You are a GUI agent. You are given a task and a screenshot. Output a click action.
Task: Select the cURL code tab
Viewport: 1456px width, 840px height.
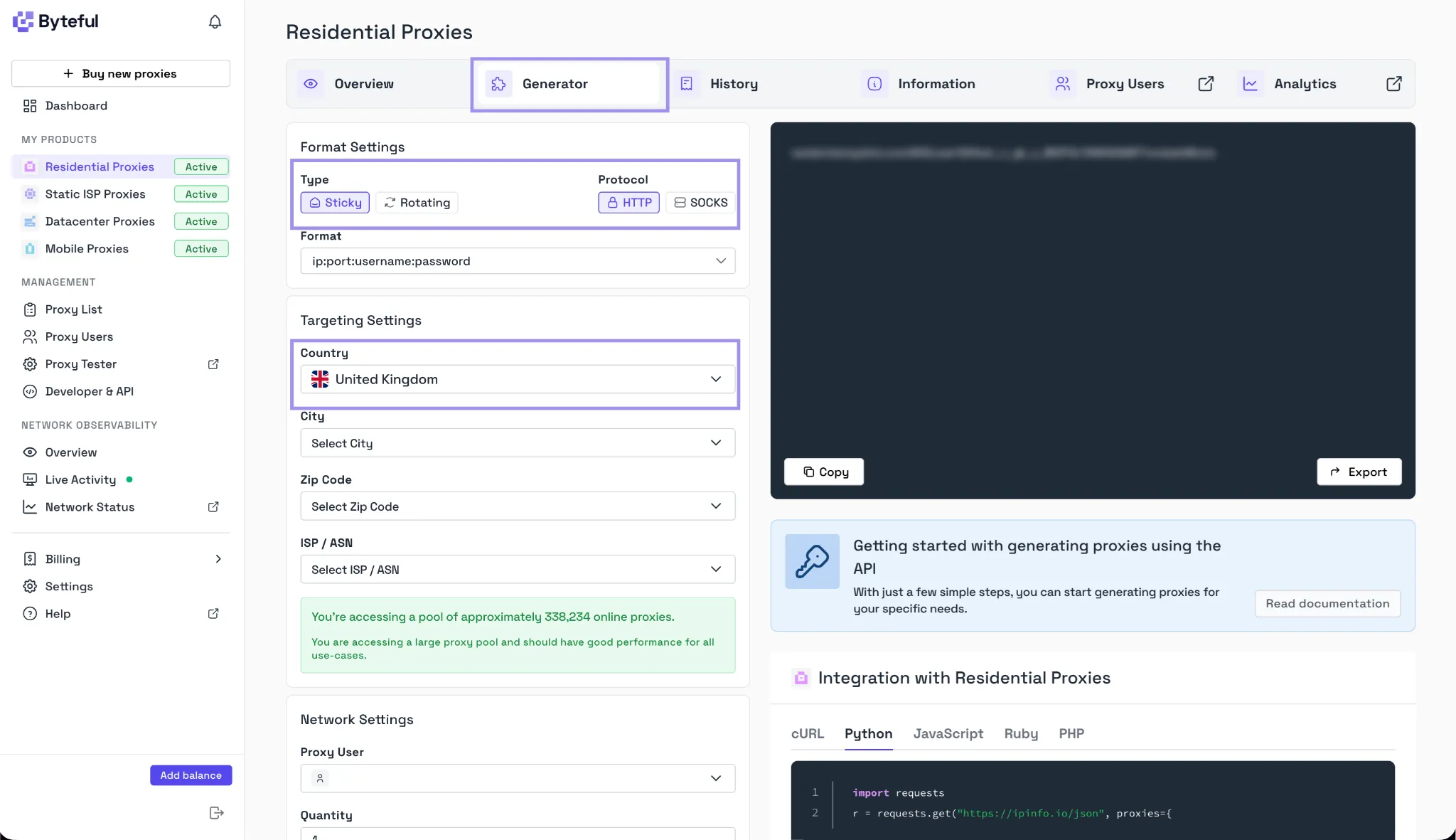[x=808, y=734]
